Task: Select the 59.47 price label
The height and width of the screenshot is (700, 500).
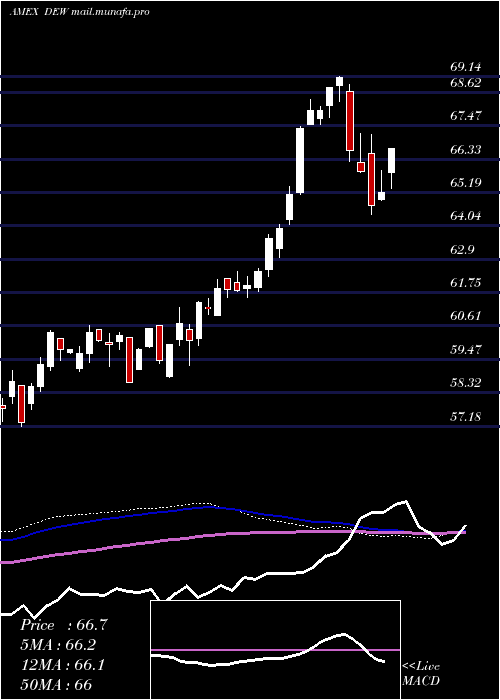Action: coord(466,349)
